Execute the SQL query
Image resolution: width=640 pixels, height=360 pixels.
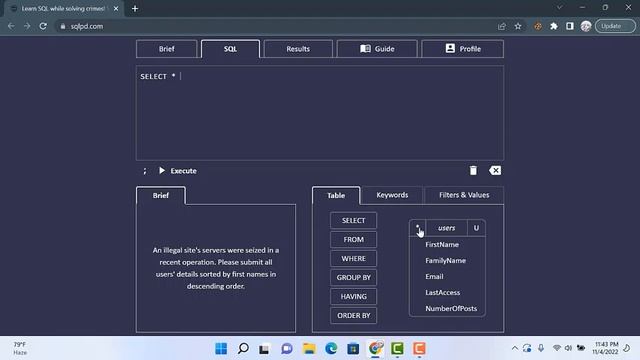178,171
